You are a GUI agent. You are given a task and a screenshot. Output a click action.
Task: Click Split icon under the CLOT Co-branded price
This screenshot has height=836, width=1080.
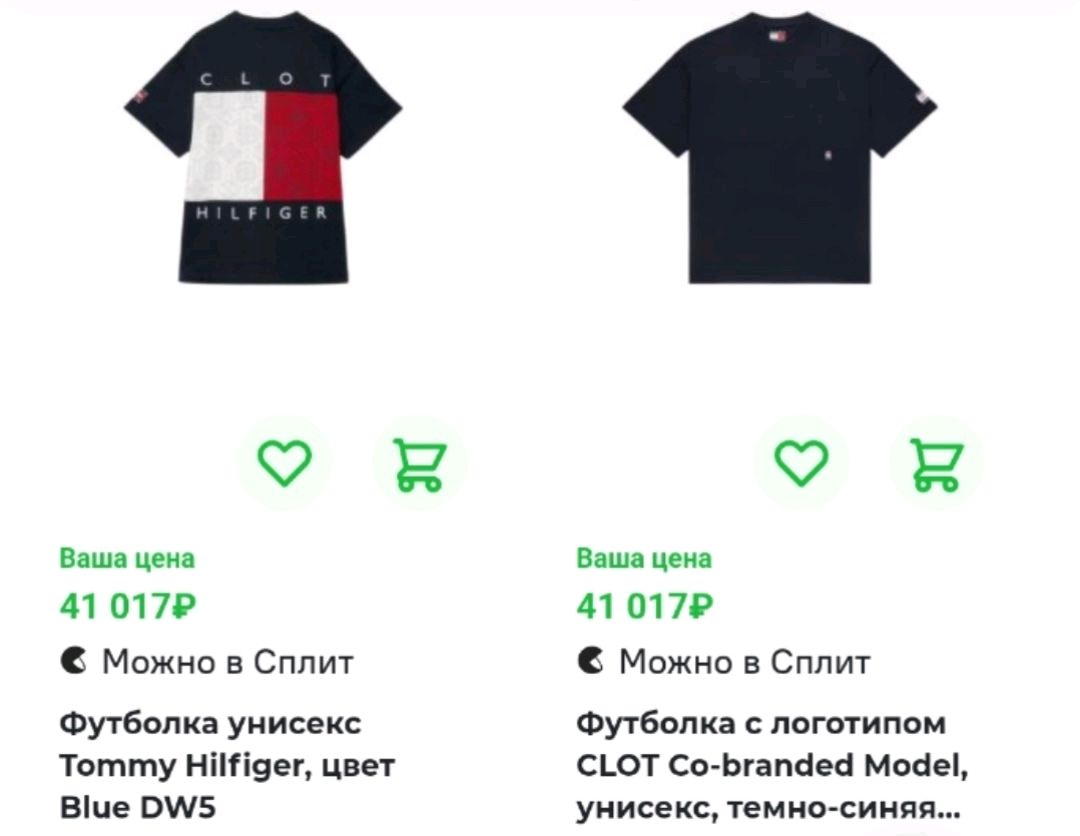(x=590, y=662)
